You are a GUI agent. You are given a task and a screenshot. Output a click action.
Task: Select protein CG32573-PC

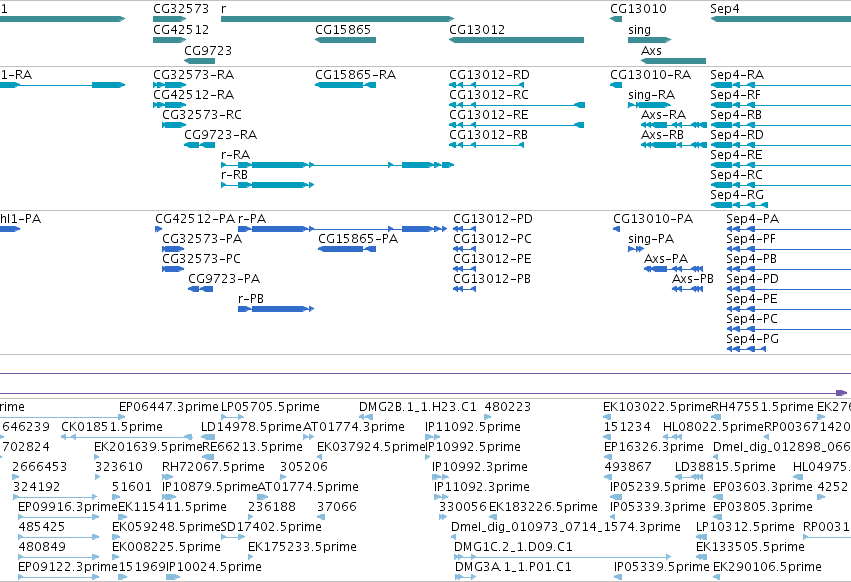point(202,259)
